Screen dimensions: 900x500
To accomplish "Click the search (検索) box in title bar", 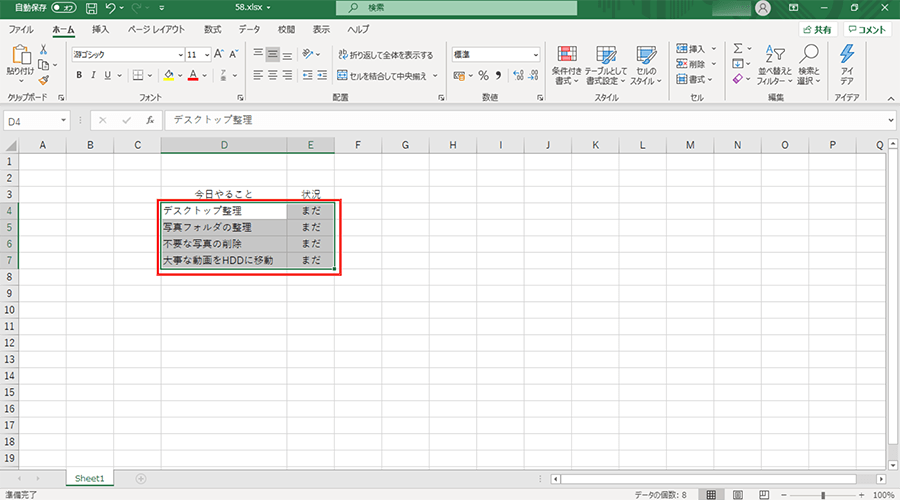I will (456, 8).
